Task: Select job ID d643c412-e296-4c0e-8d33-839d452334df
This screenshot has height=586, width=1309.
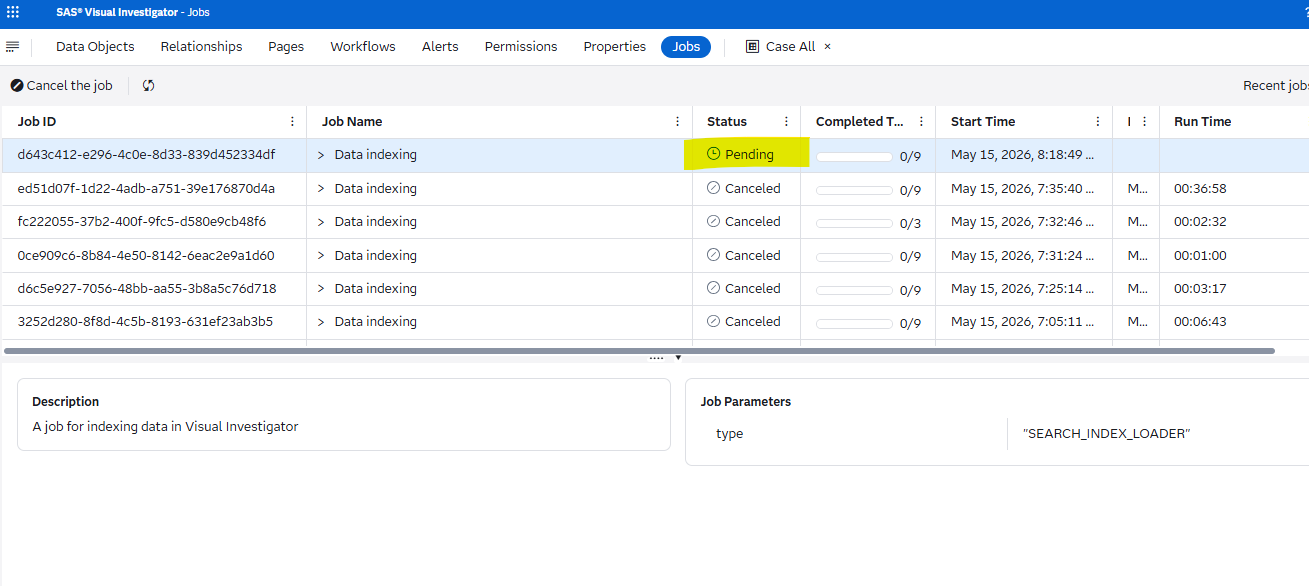Action: 146,155
